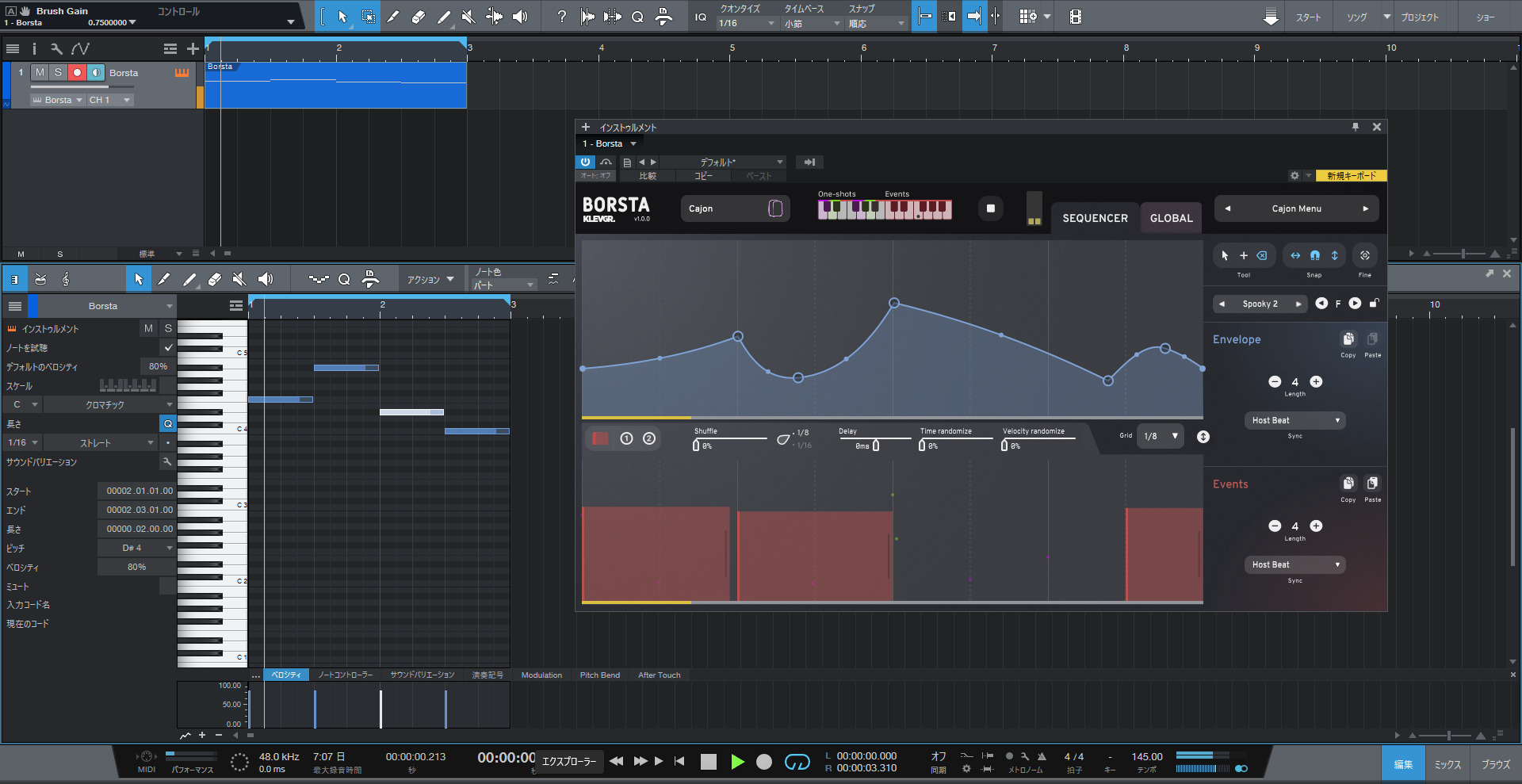
Task: Enable Fine adjustment mode in Borsta
Action: pos(1365,255)
